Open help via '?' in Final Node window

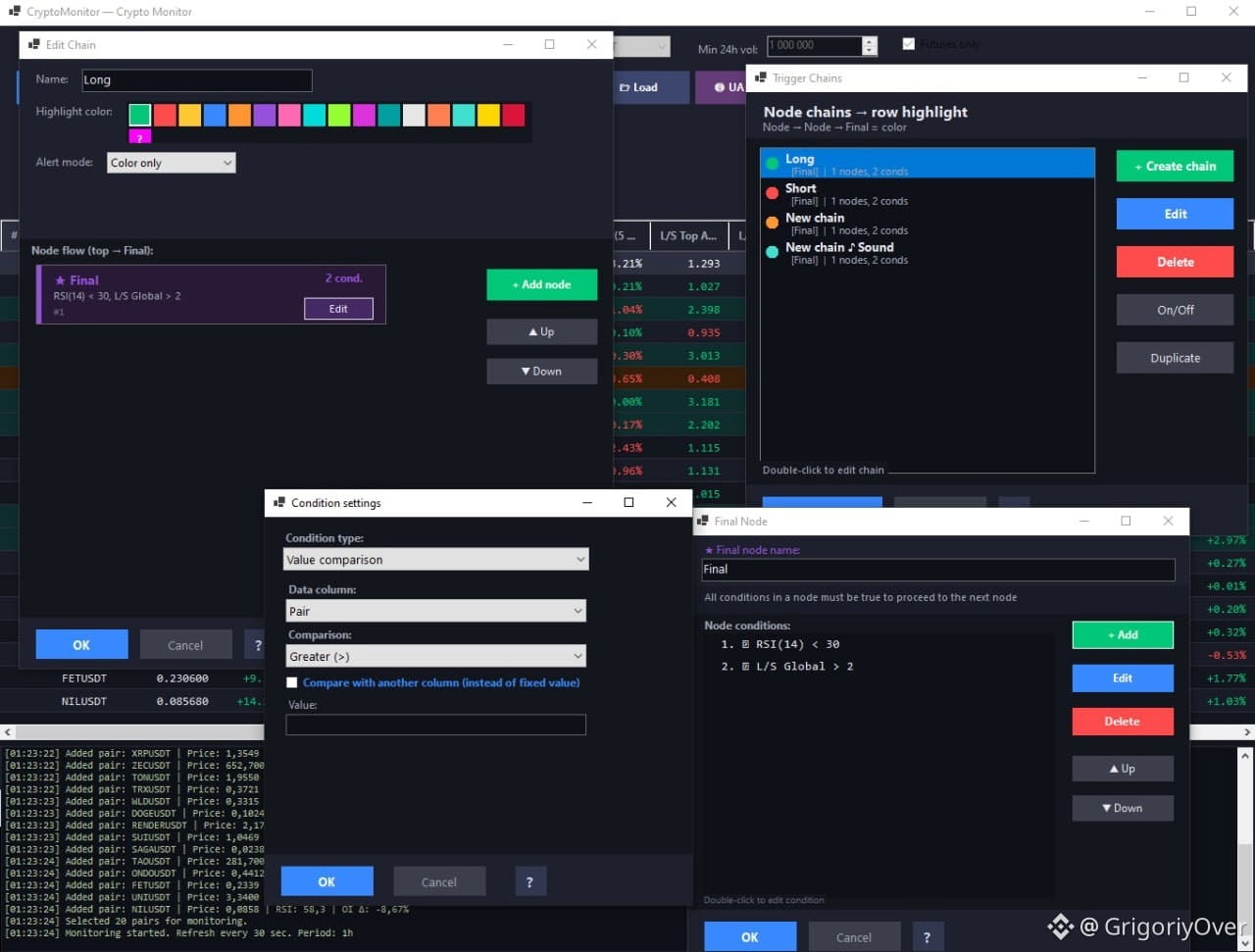point(928,937)
